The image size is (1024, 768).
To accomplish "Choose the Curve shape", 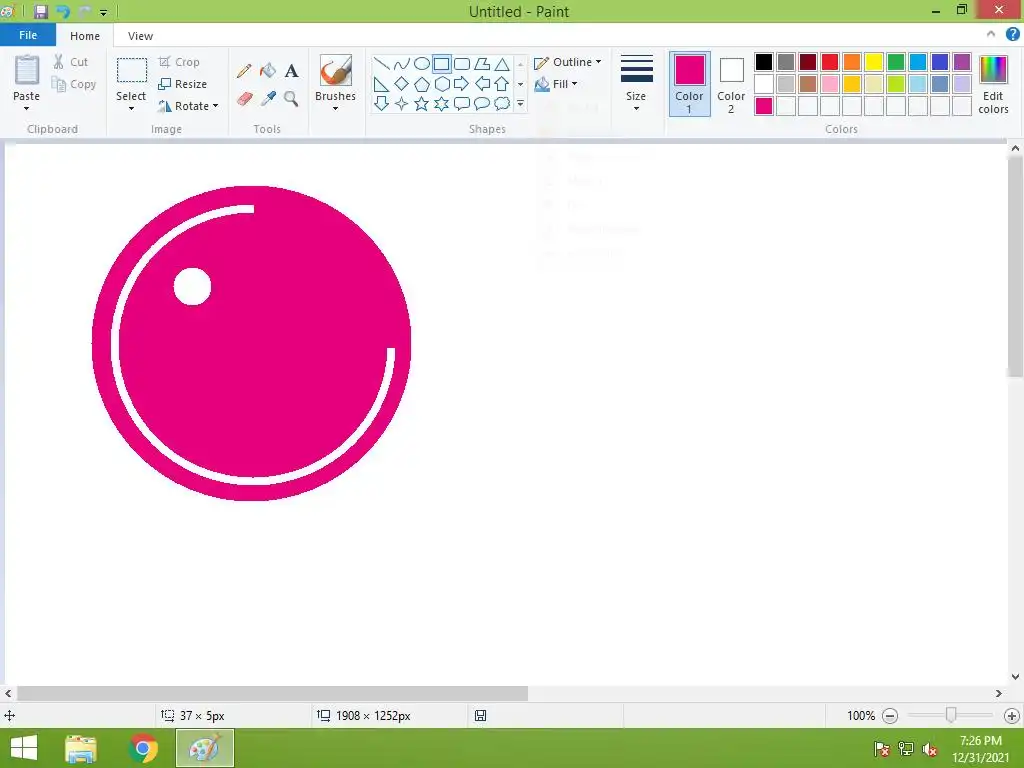I will [x=402, y=64].
